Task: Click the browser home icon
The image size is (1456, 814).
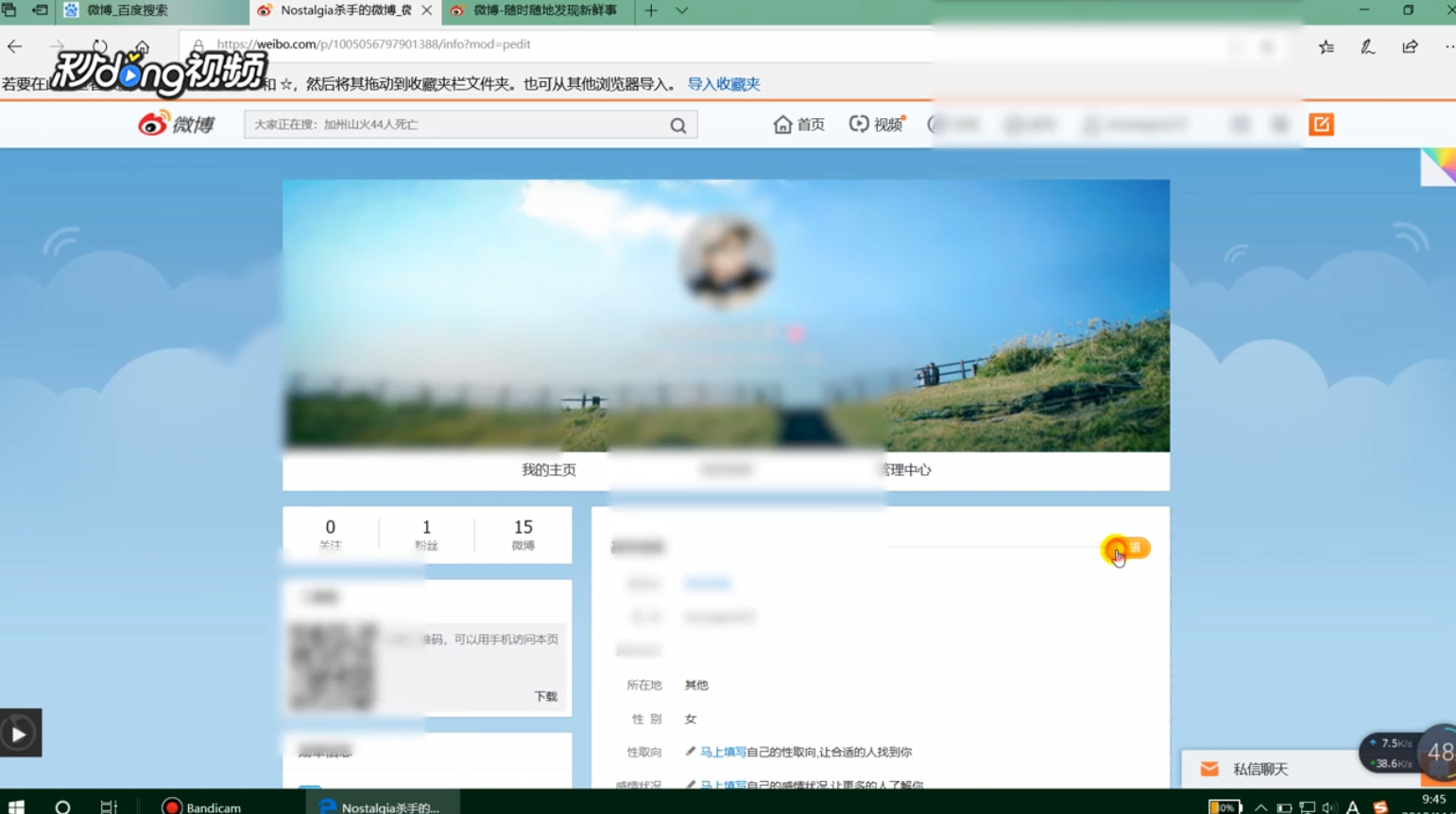Action: 142,46
